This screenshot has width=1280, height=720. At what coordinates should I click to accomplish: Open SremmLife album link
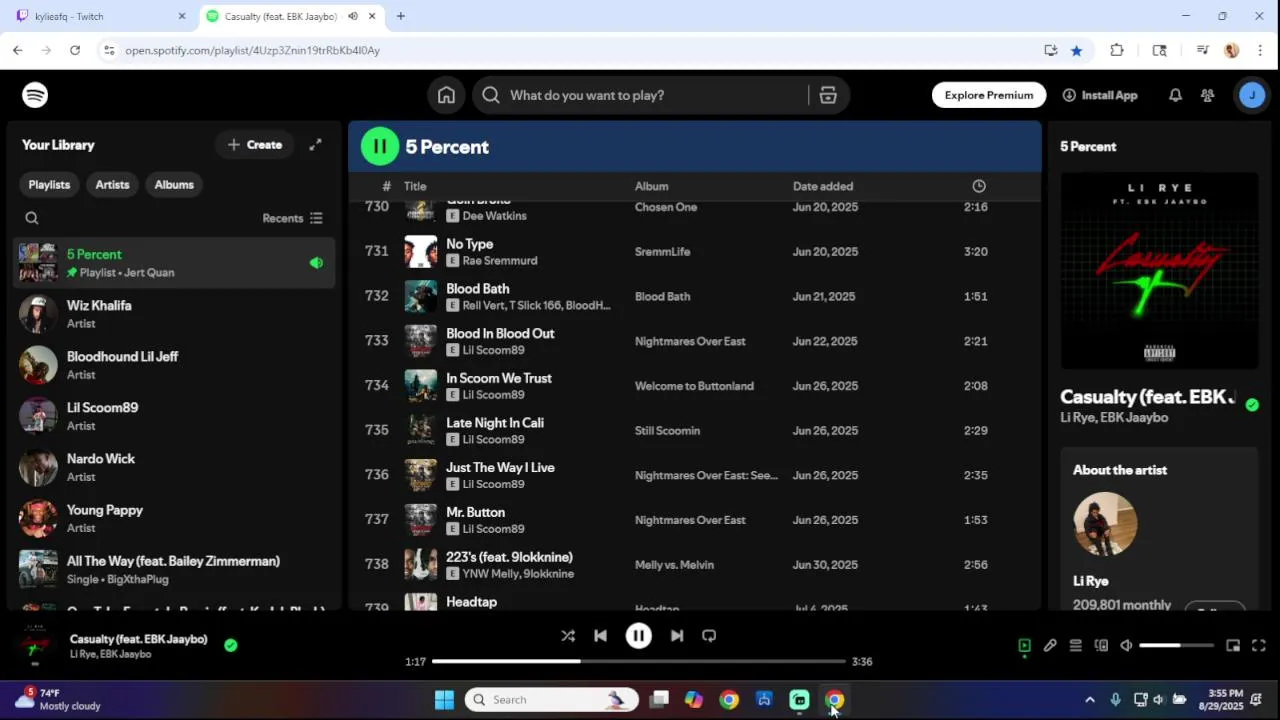662,252
